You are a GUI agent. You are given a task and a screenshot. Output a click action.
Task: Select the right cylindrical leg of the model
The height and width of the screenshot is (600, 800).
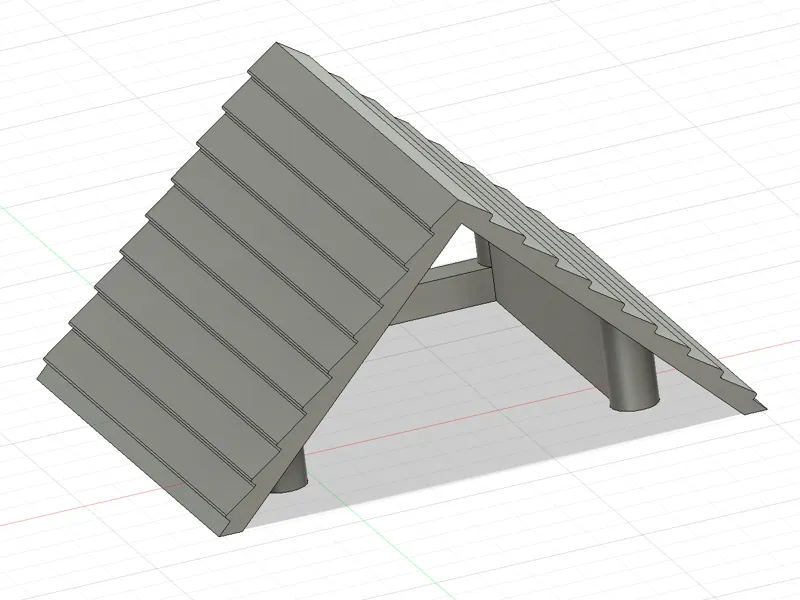[631, 366]
